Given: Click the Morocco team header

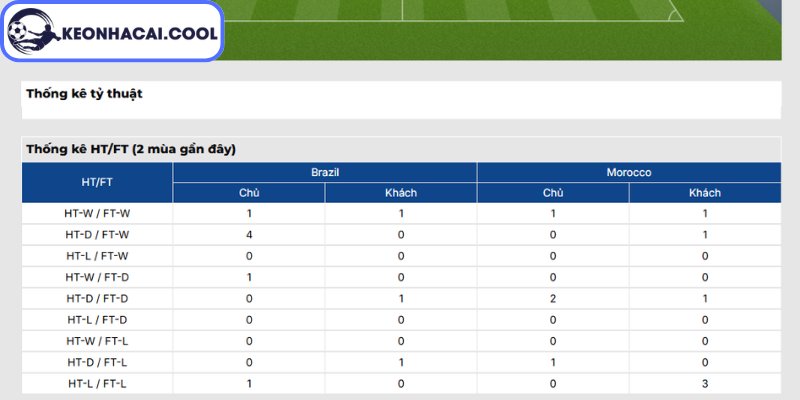Looking at the screenshot, I should 629,172.
